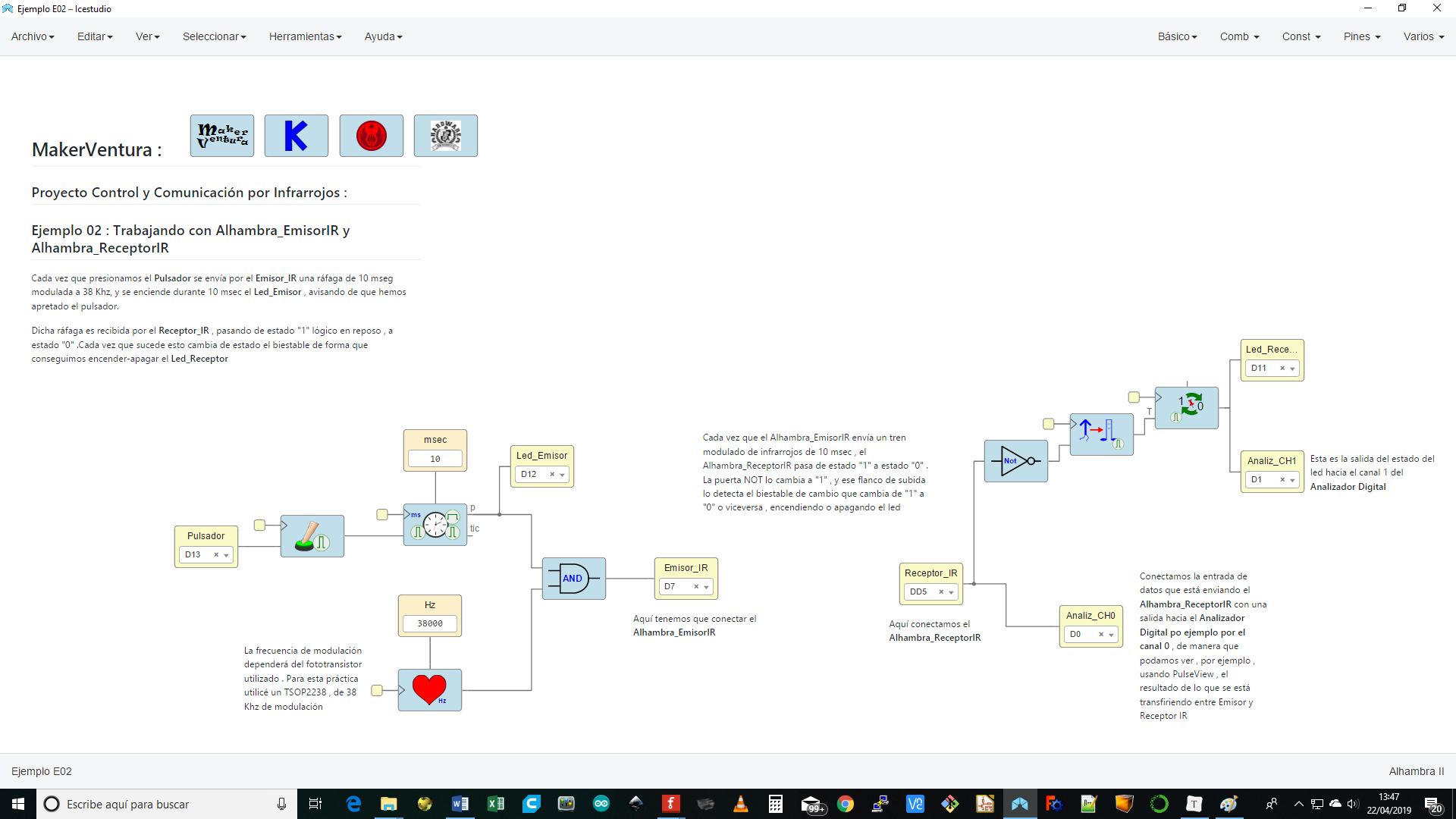Select the rising edge detector block
This screenshot has height=819, width=1456.
1101,434
